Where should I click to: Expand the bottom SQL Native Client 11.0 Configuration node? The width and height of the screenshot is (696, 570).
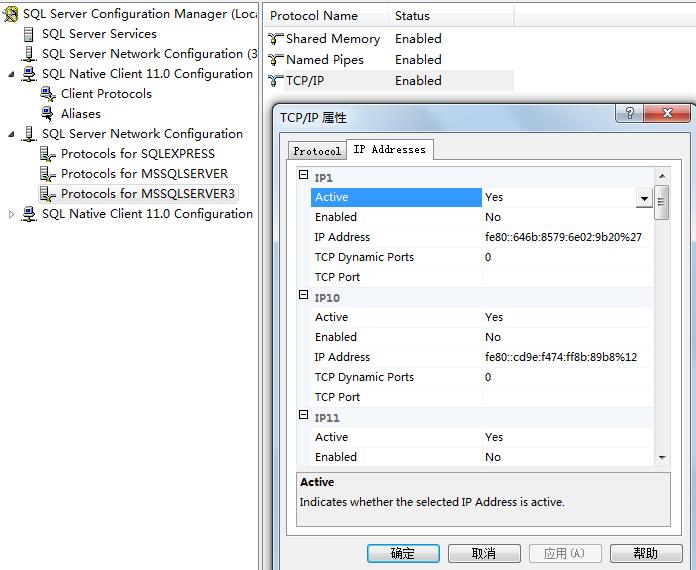pos(12,214)
